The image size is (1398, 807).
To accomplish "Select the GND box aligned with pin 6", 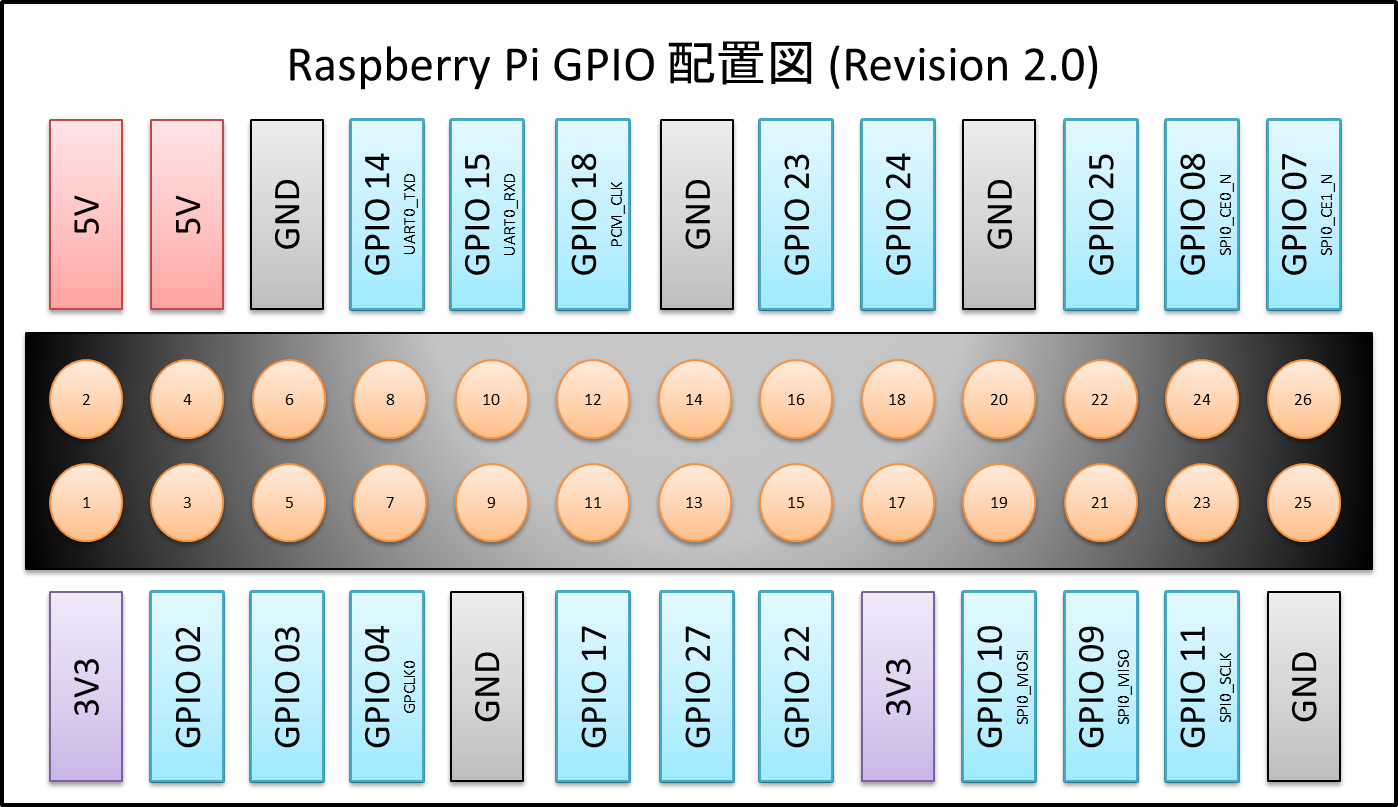I will click(x=287, y=214).
